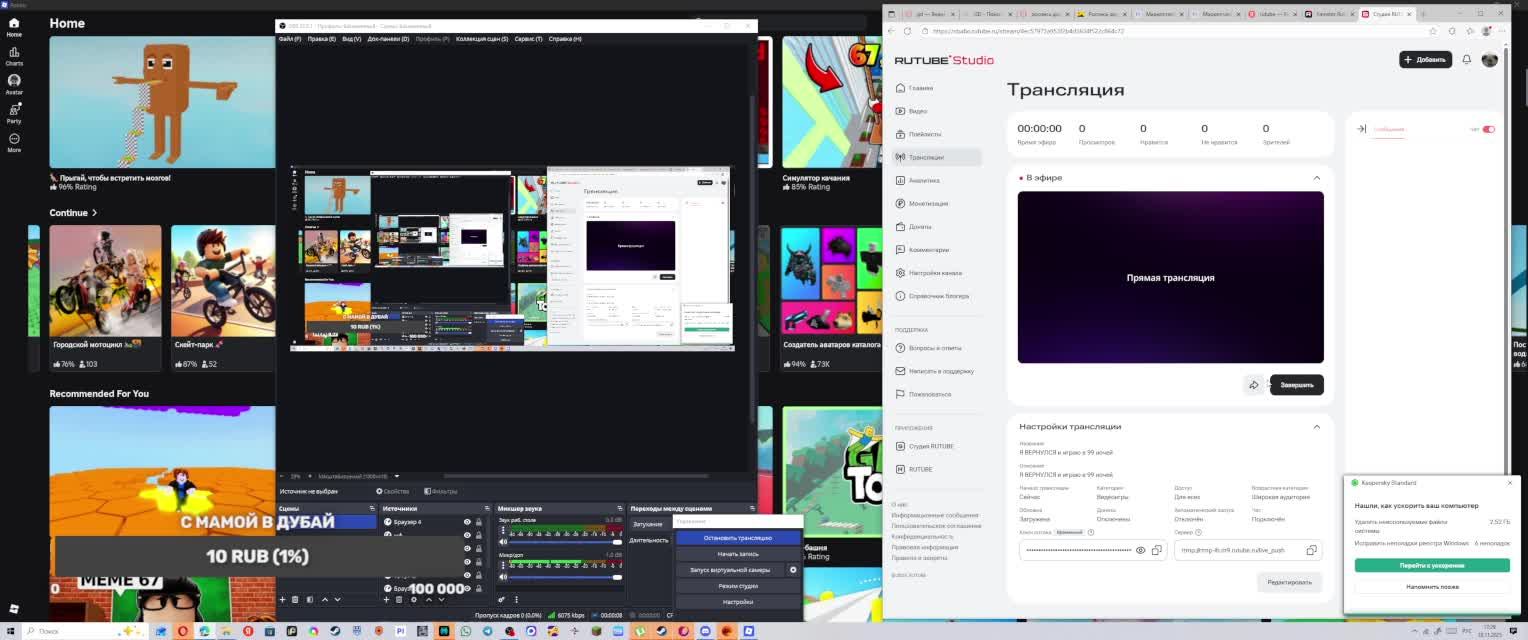Click Charts in Roblox left sidebar
This screenshot has height=640, width=1528.
click(14, 56)
